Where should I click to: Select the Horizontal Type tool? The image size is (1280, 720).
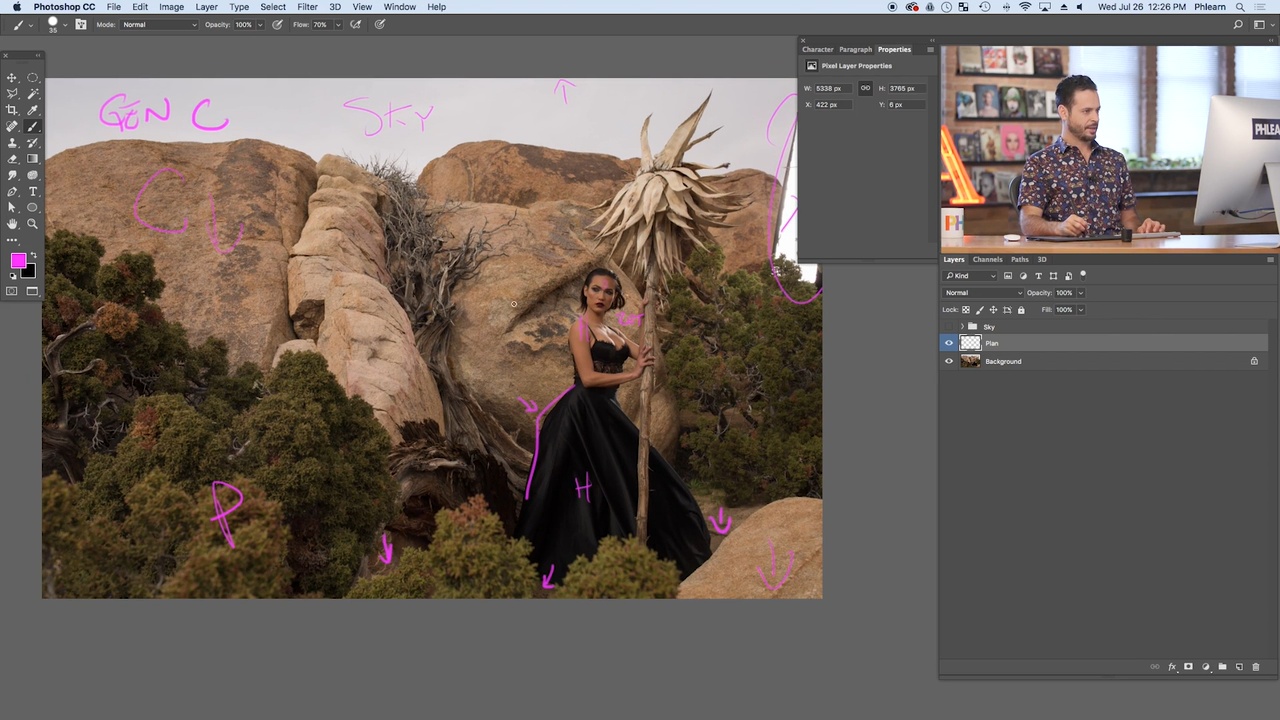point(32,191)
